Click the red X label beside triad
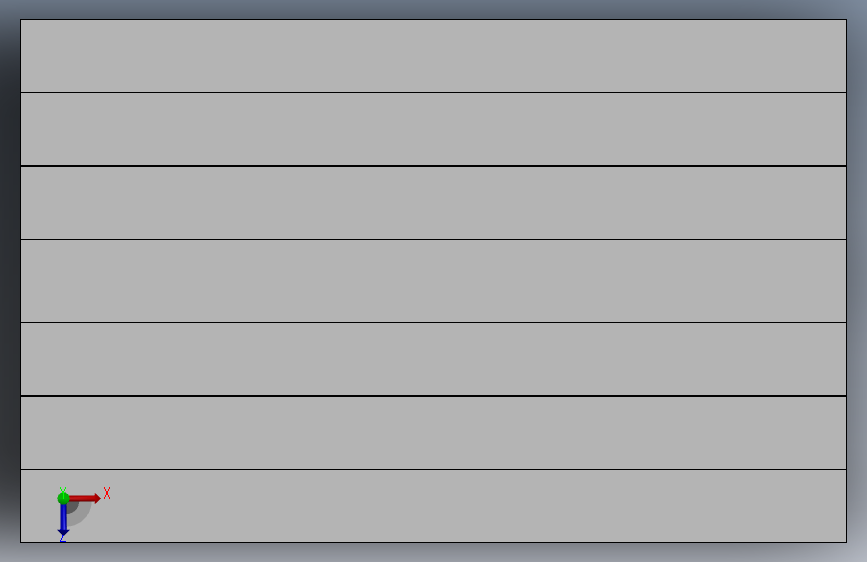Screen dimensions: 867x562 107,493
